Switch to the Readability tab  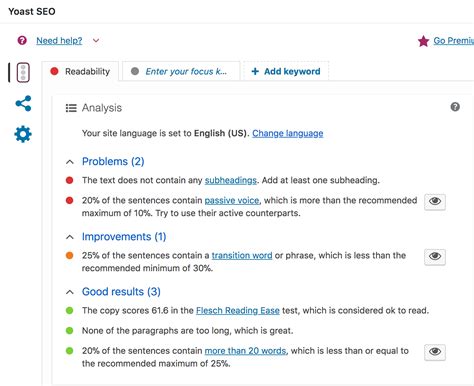point(80,71)
